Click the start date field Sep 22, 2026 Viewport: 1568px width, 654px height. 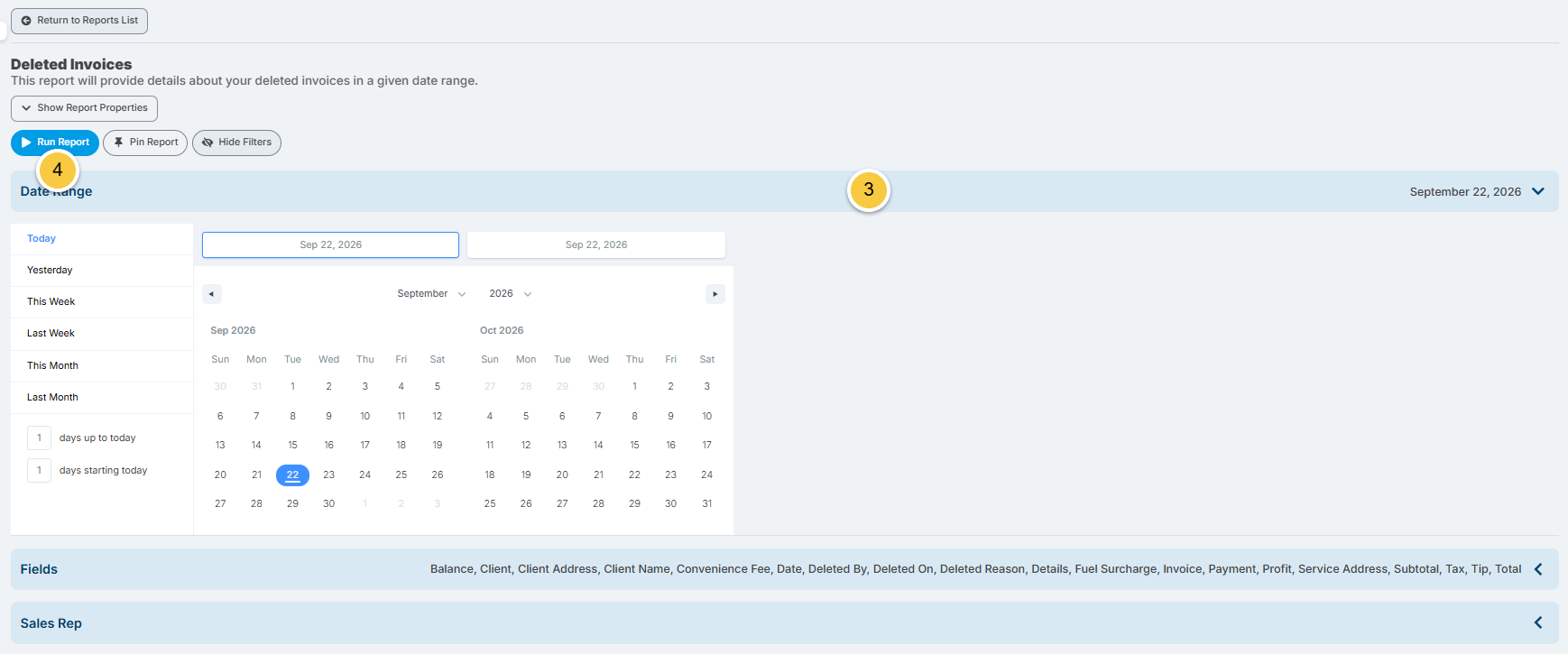pos(330,245)
